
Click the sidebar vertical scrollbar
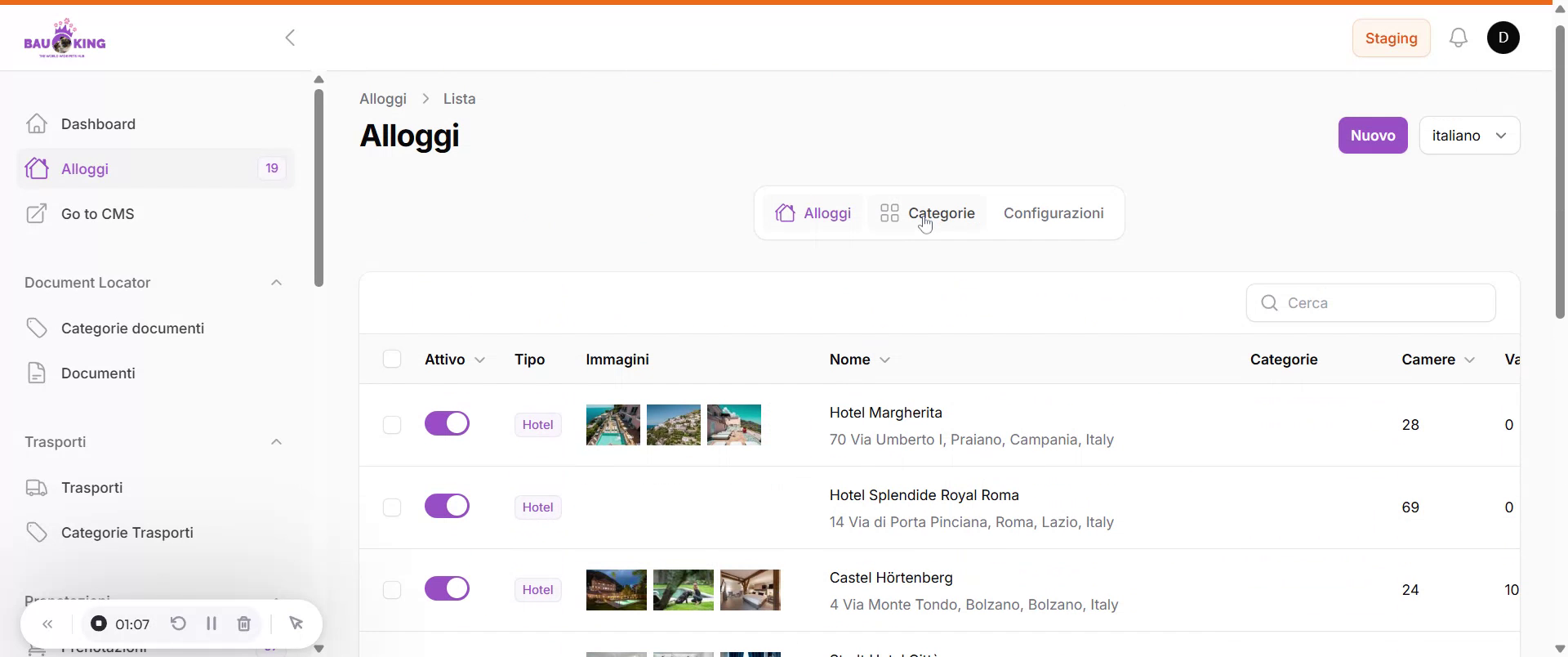tap(318, 188)
